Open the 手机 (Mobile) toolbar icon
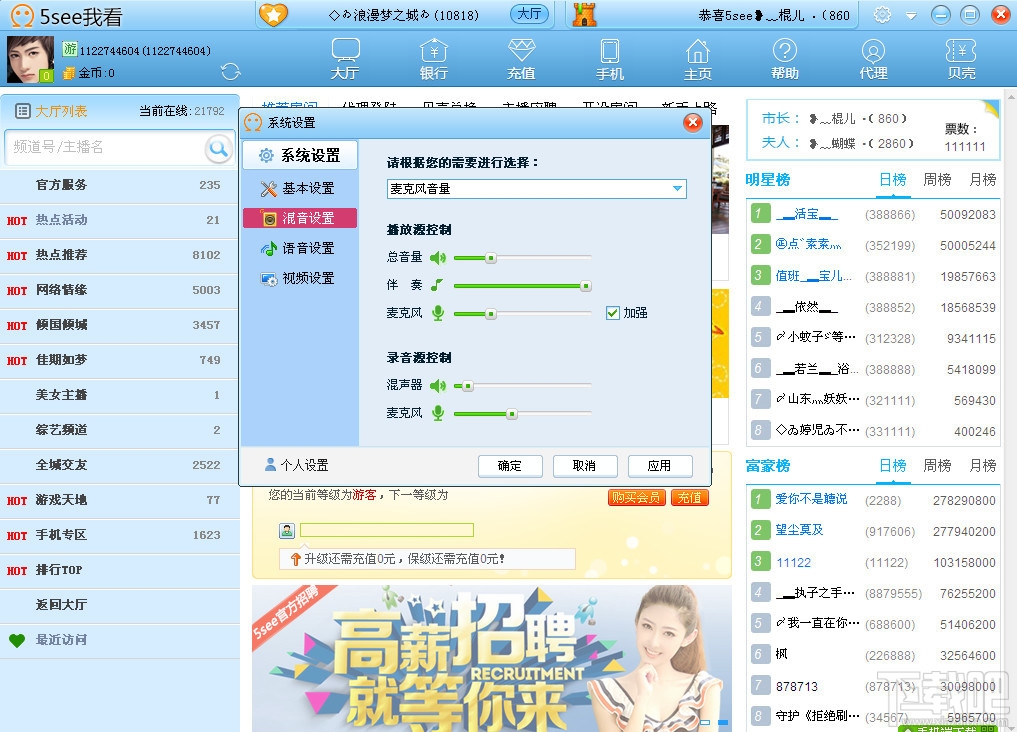 tap(609, 58)
